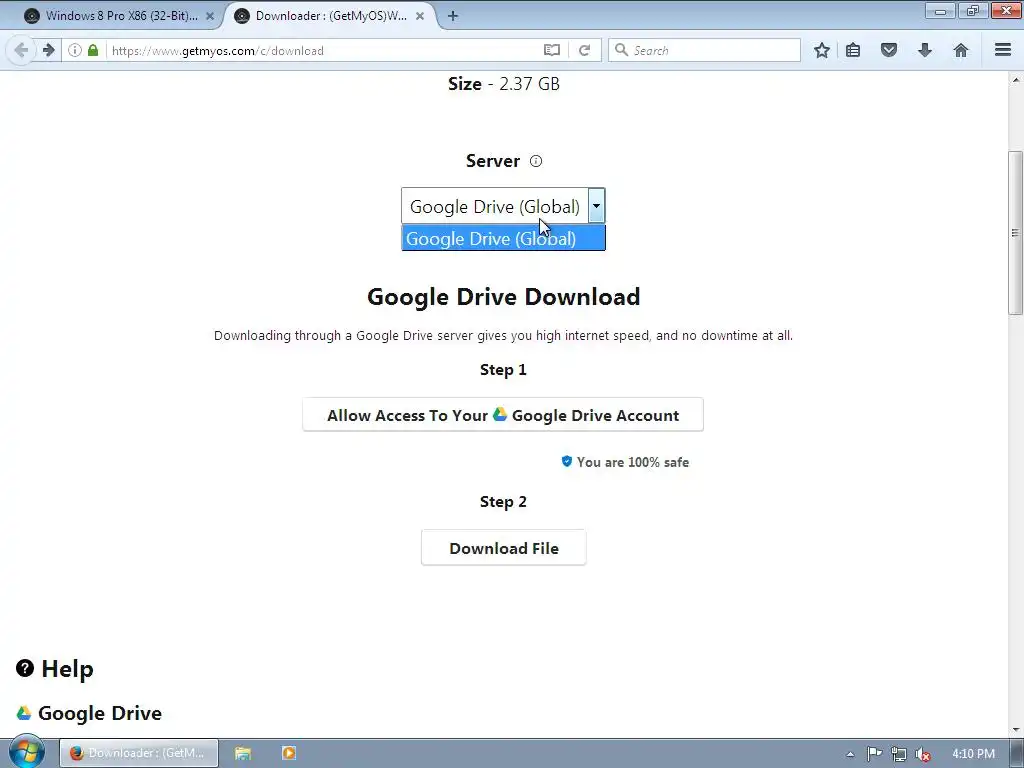The height and width of the screenshot is (768, 1024).
Task: Click the scrollbar down arrow
Action: [1015, 729]
